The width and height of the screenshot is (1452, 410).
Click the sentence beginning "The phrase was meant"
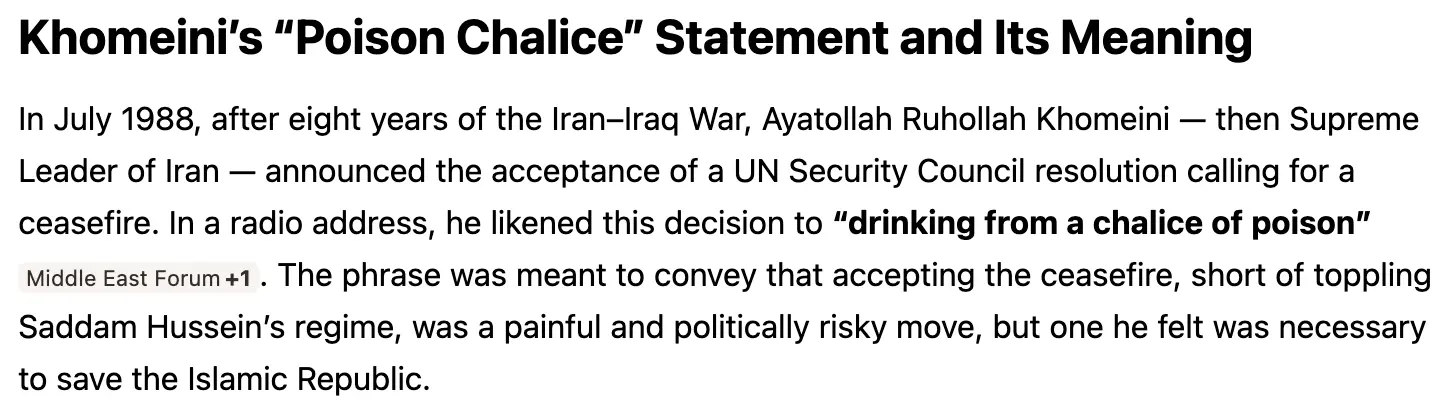(725, 327)
